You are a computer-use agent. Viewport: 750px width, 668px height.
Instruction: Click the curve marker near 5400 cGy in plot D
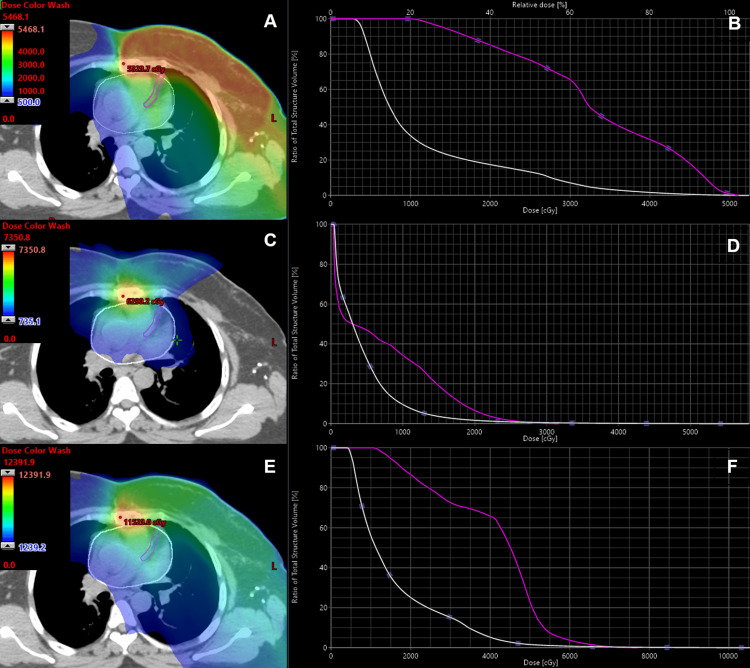click(721, 424)
